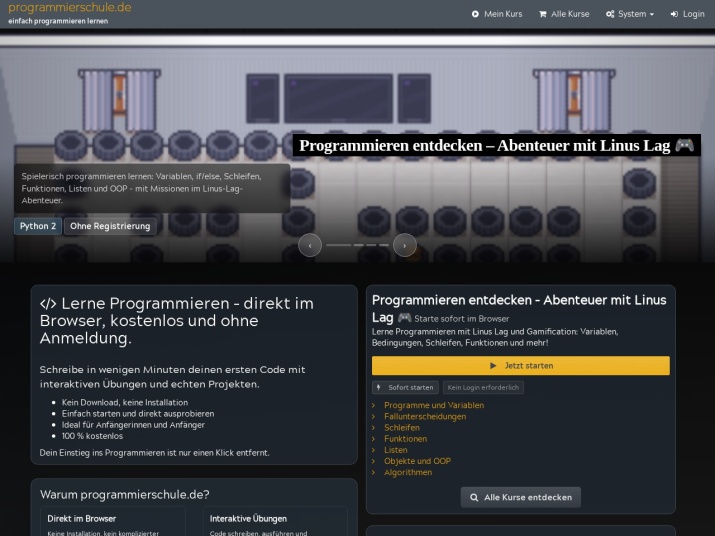The image size is (715, 536).
Task: Click the course card title Programmieren entdecken
Action: click(519, 308)
